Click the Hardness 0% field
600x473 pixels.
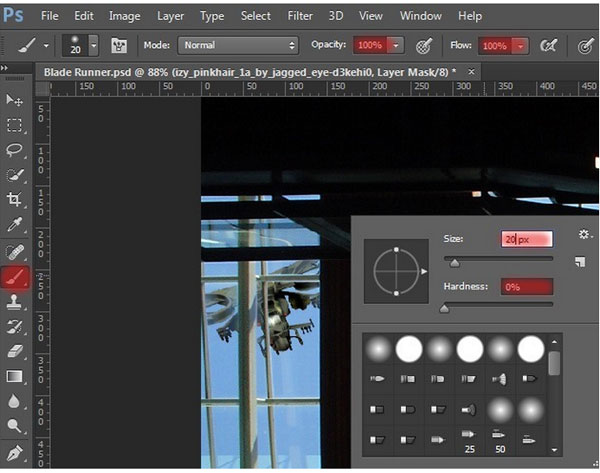click(527, 287)
